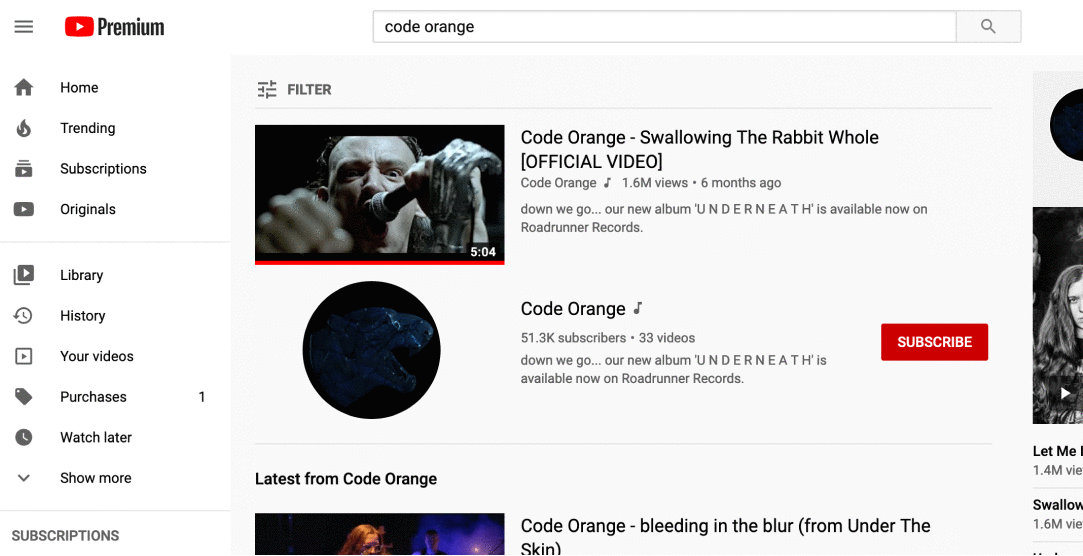Click '51.3K subscribers • 33 videos' text
Screen dimensions: 1083x556
pos(608,338)
